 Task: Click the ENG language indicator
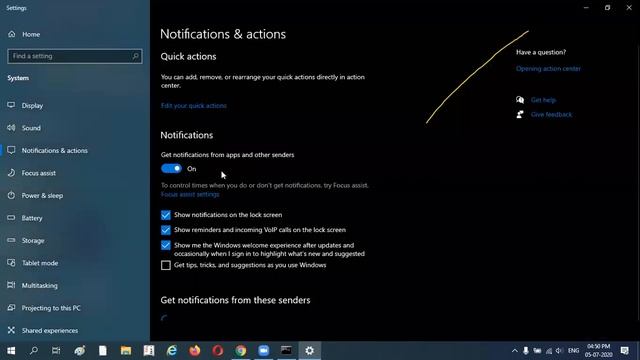[573, 351]
